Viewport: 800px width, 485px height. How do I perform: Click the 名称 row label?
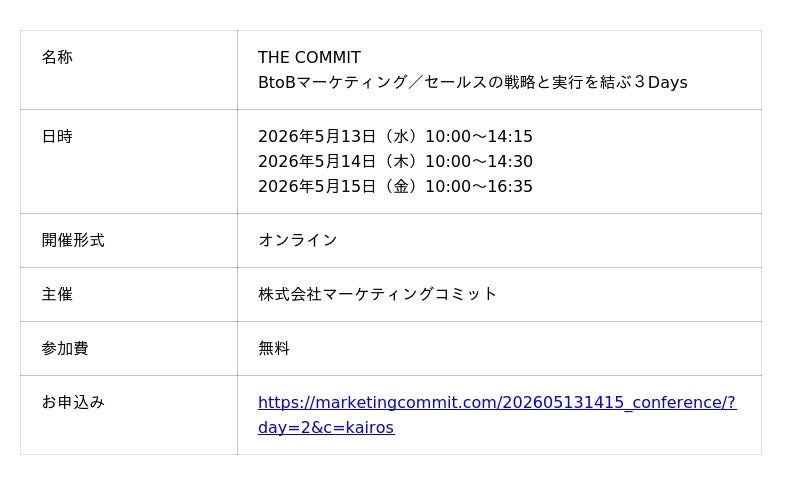click(x=57, y=58)
